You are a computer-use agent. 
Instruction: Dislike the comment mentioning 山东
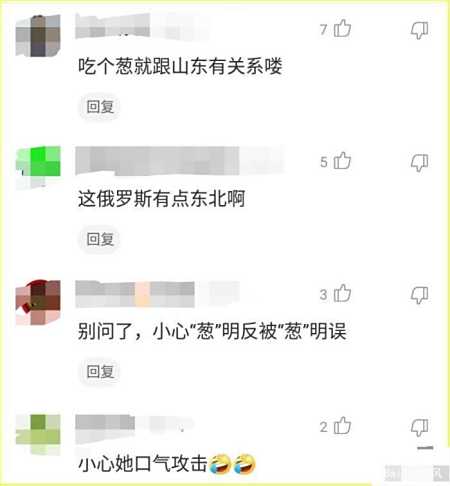point(419,30)
